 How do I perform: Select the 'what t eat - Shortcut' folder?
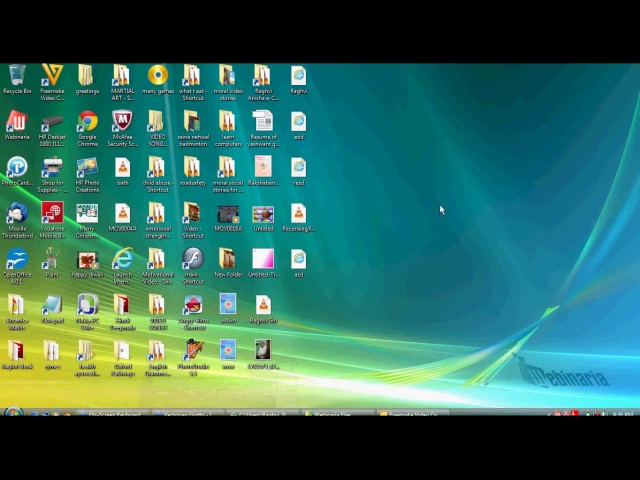pyautogui.click(x=193, y=82)
